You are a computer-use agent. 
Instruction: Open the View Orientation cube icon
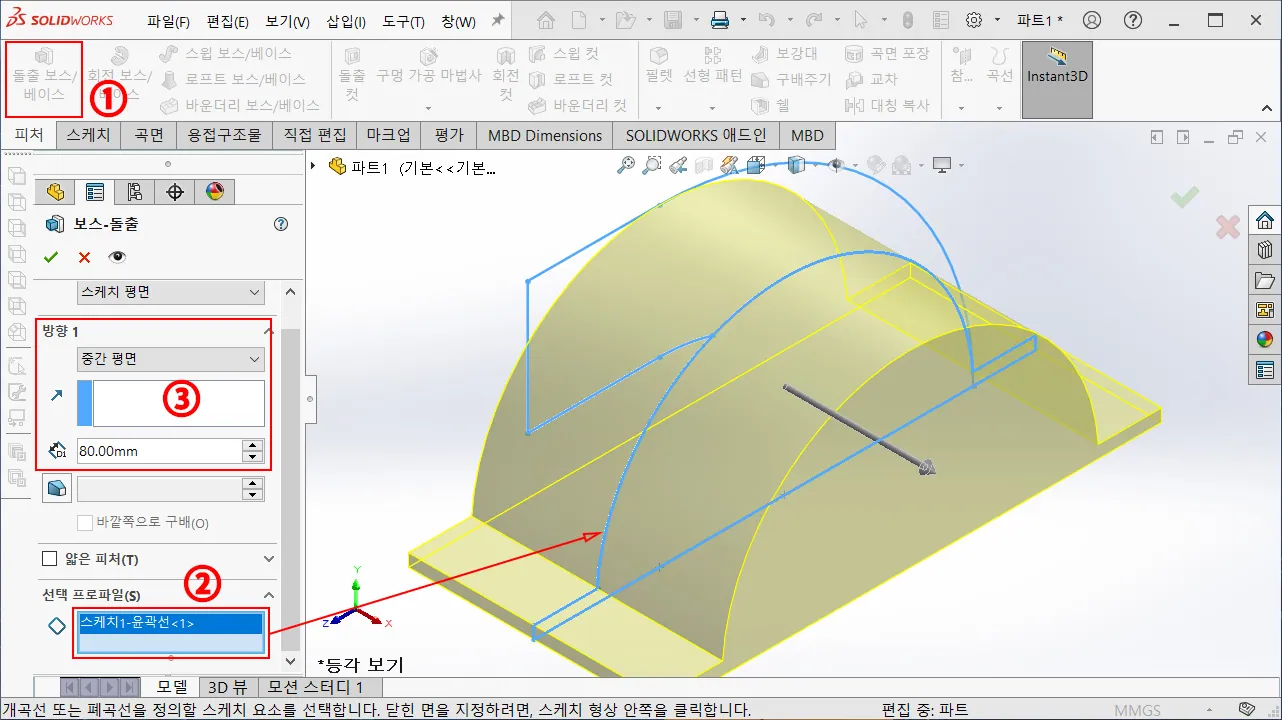pos(757,165)
